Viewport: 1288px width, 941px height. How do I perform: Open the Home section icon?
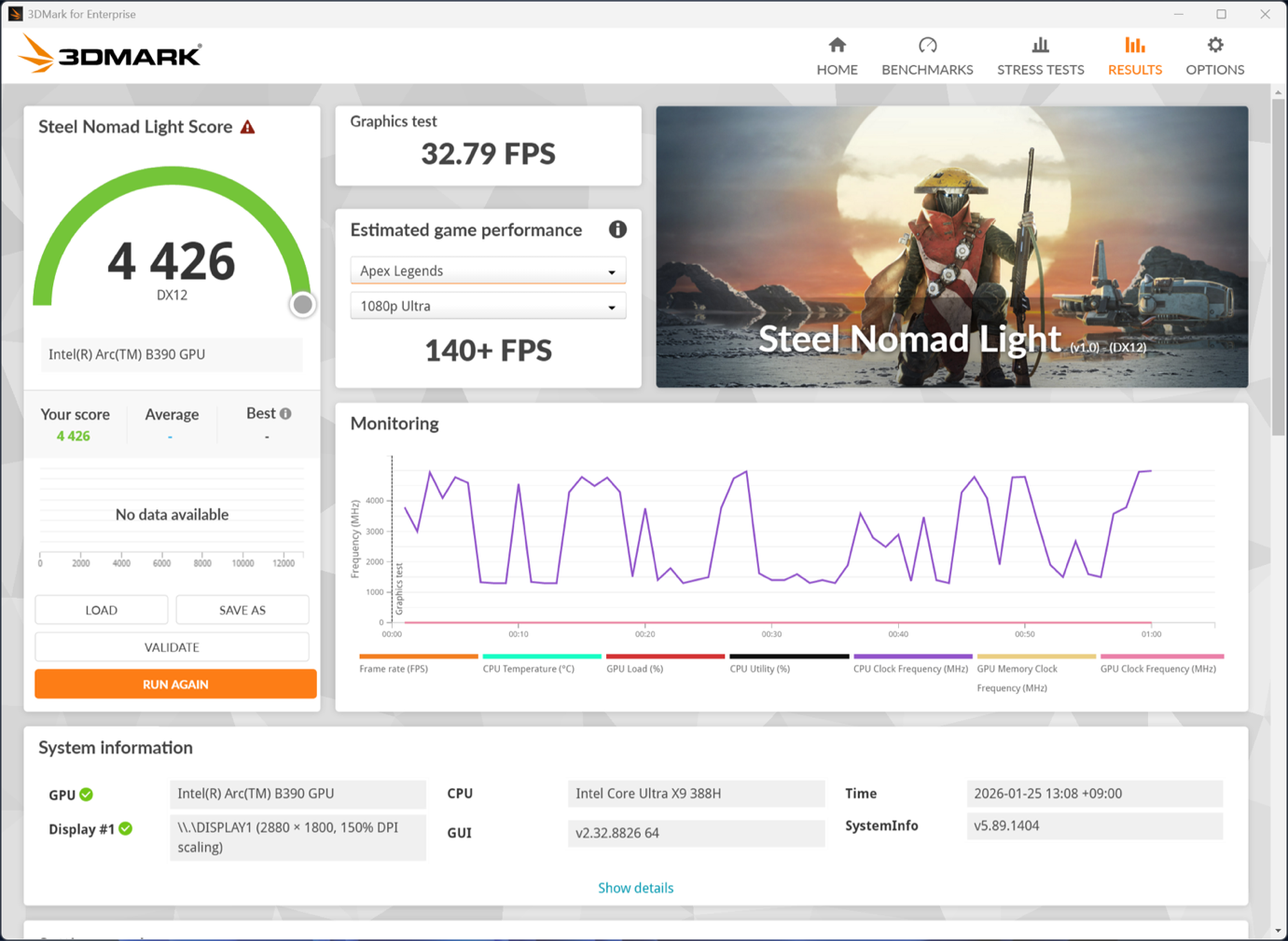[837, 45]
